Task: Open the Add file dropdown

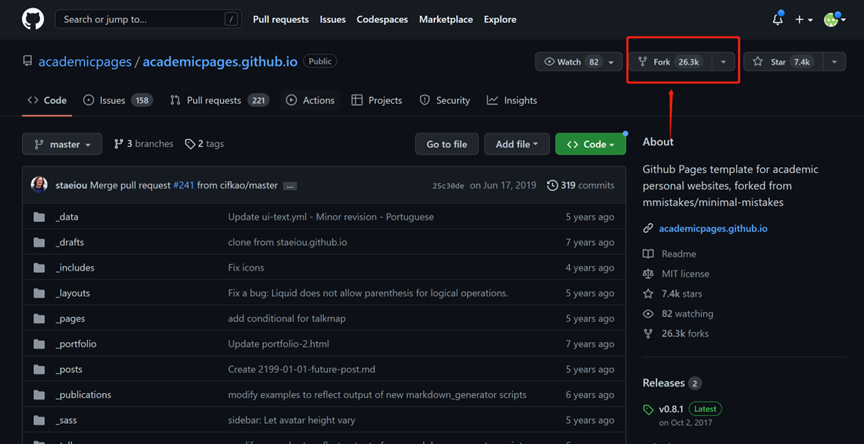Action: pos(517,144)
